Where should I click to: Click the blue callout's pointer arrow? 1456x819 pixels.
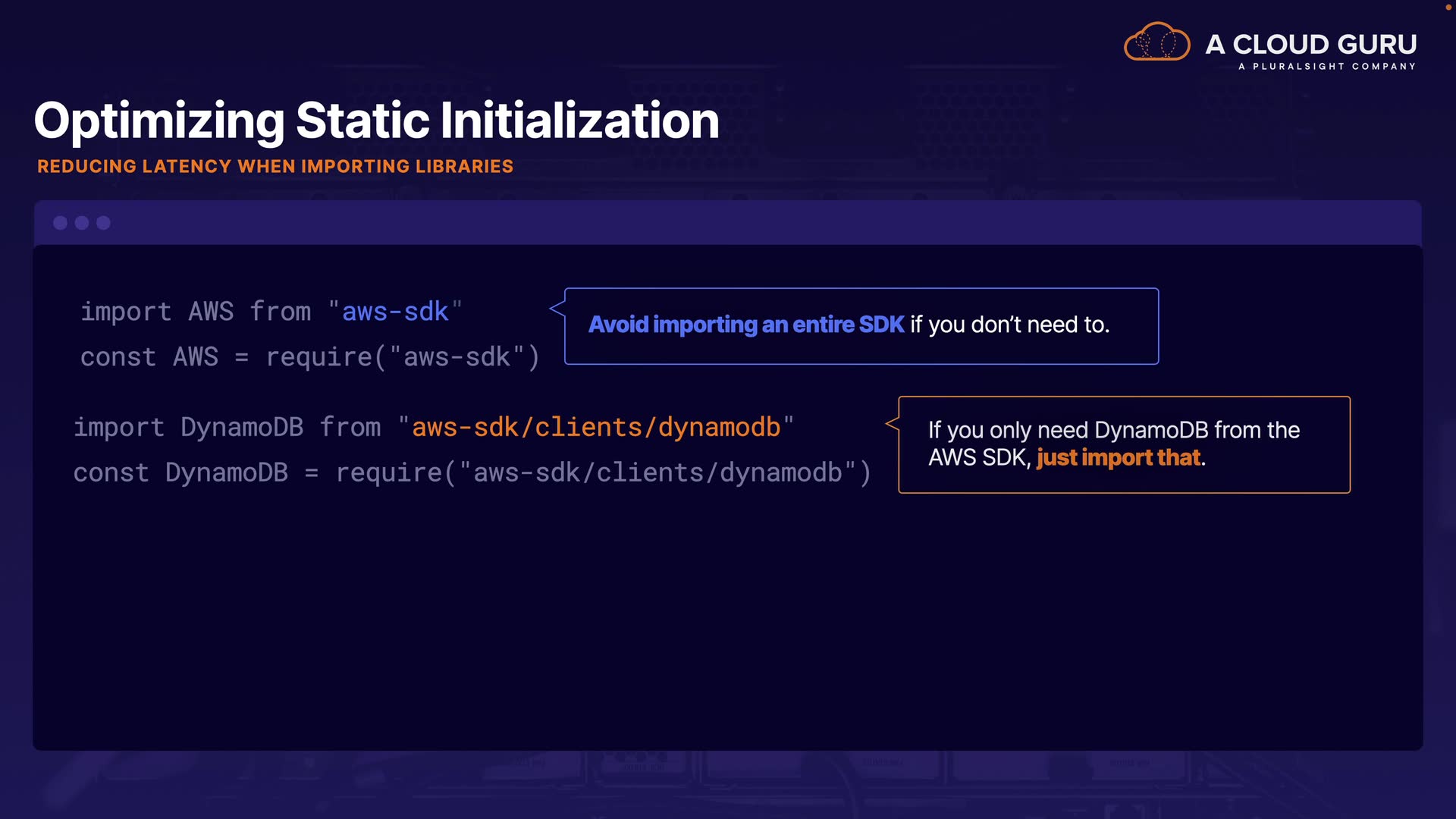pyautogui.click(x=557, y=308)
